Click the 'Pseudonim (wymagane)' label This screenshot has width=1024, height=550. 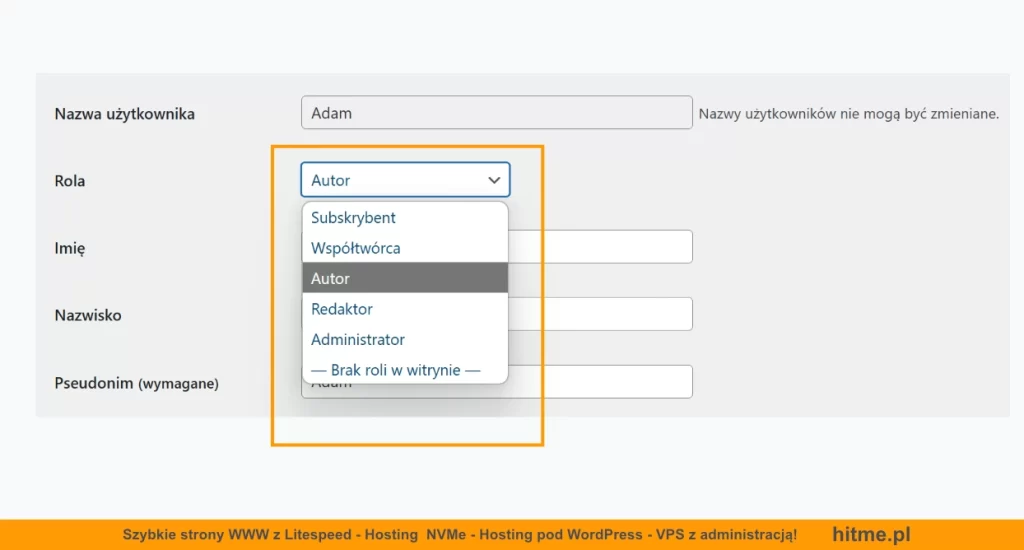point(136,383)
